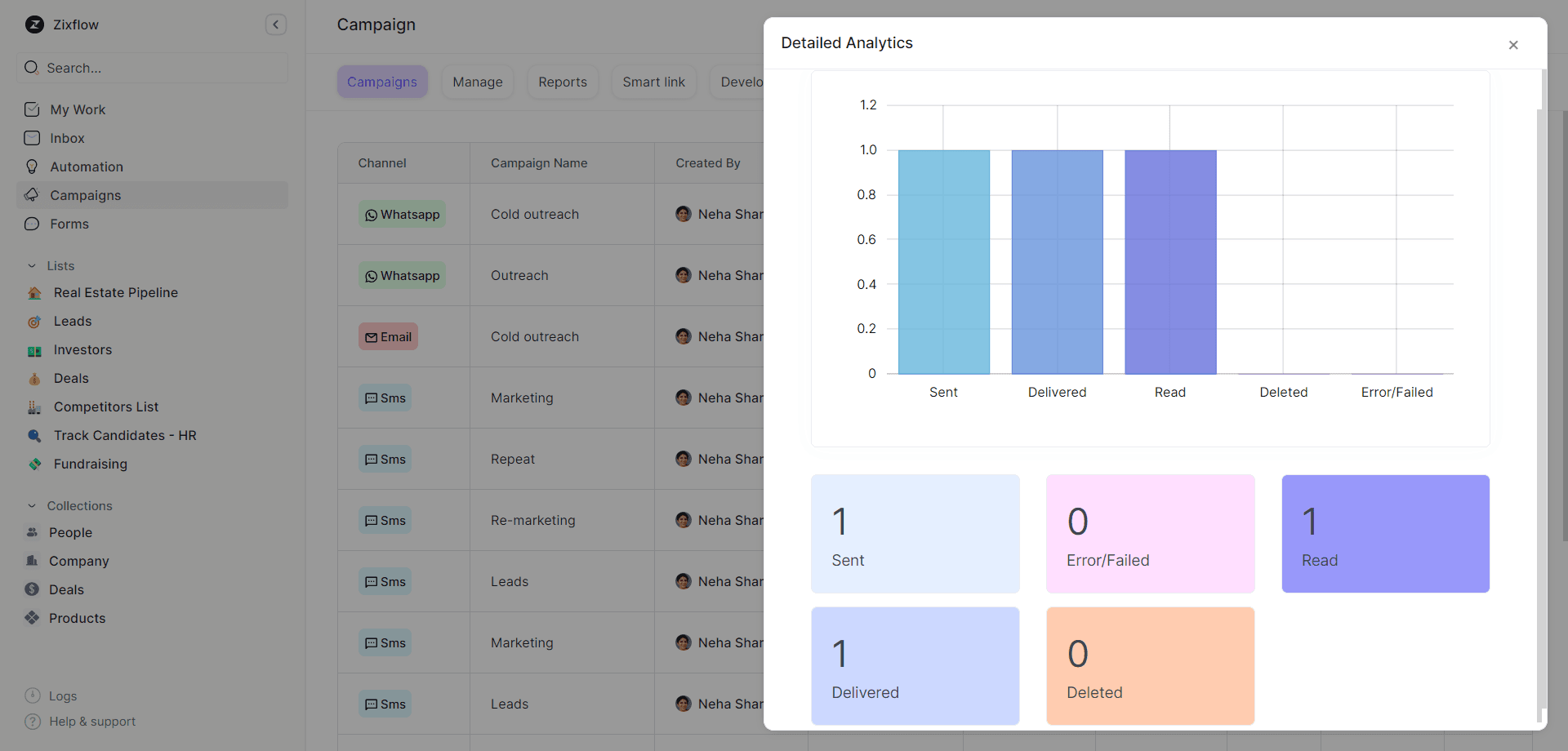The image size is (1568, 751).
Task: Open the People collection
Action: pyautogui.click(x=69, y=532)
